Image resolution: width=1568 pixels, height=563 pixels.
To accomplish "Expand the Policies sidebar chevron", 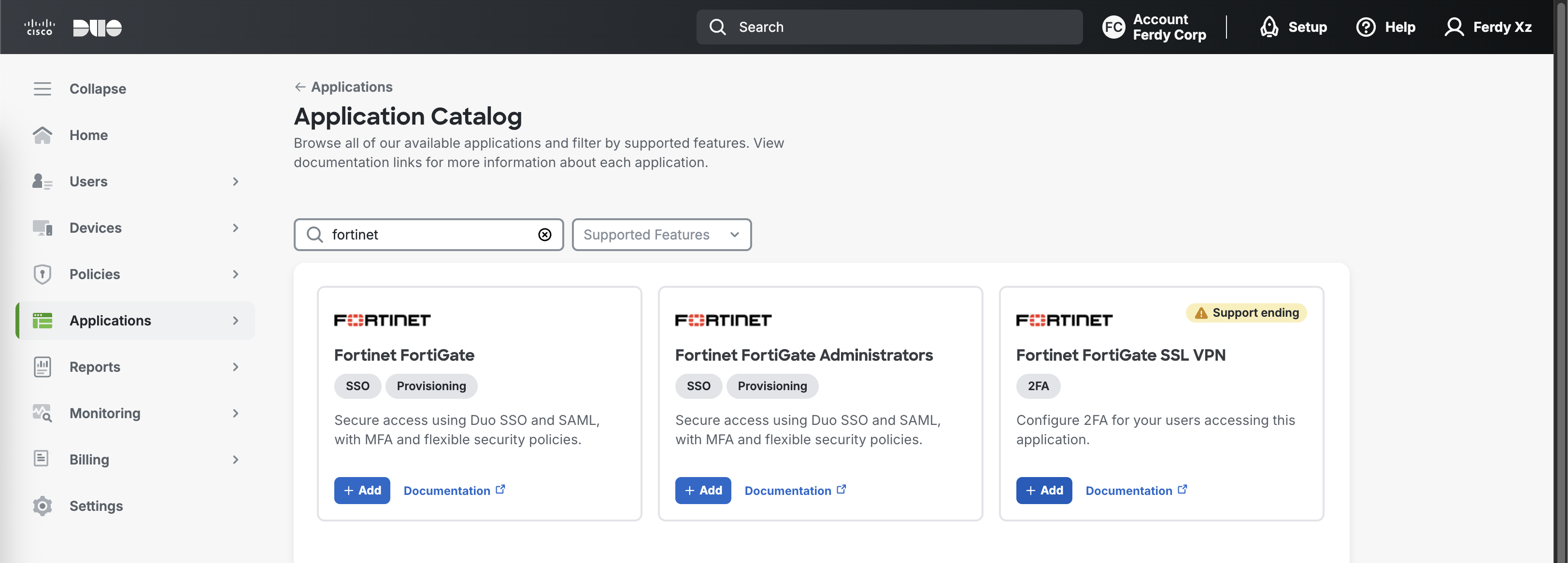I will tap(236, 275).
